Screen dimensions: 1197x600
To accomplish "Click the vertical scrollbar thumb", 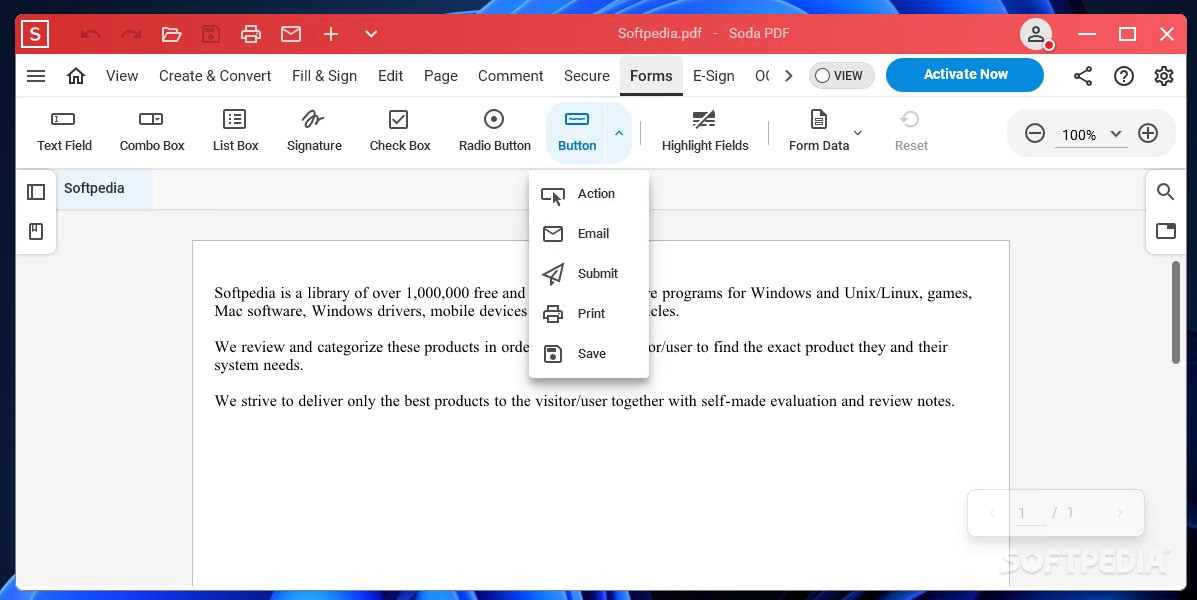I will tap(1176, 312).
